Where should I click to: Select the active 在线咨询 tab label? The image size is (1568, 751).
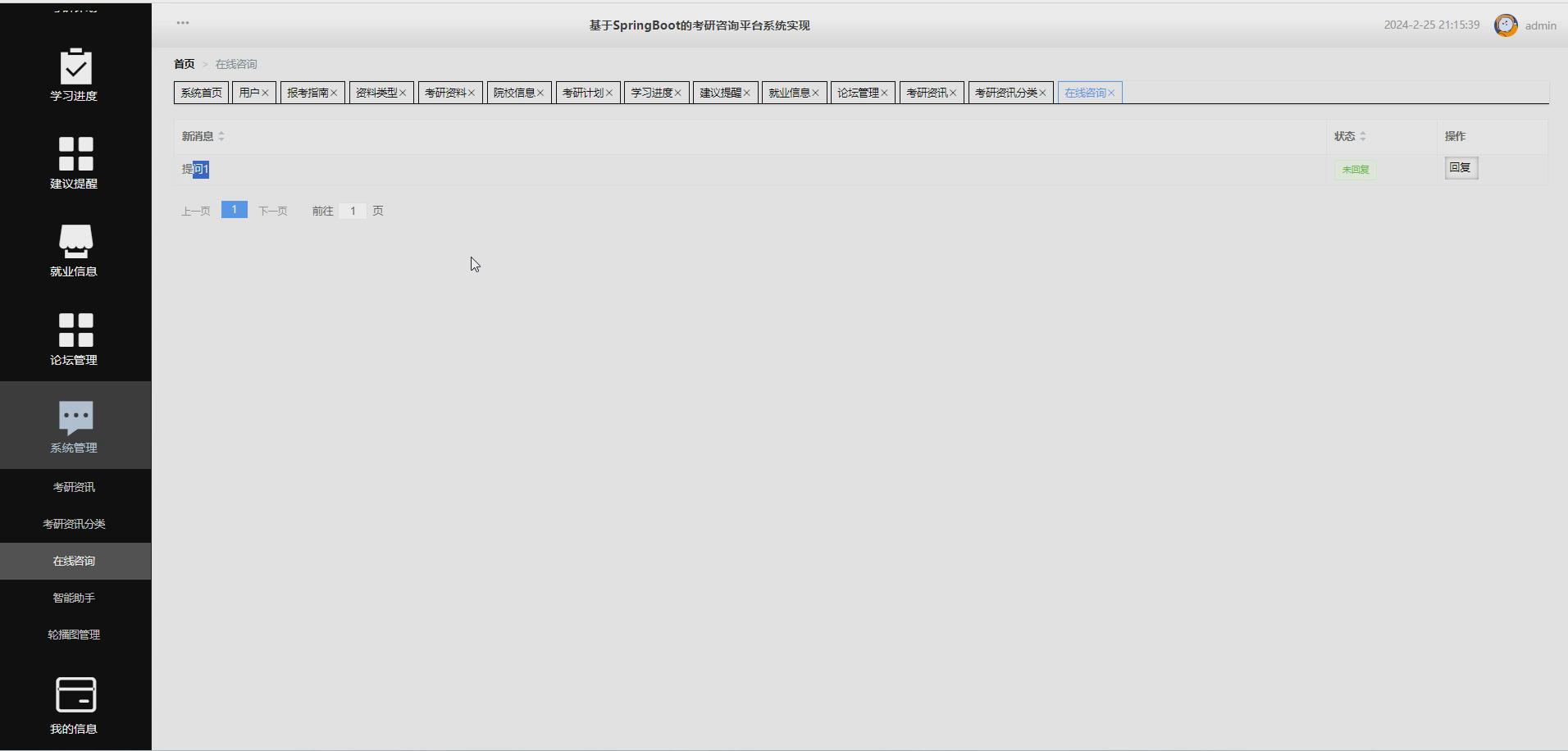[x=1086, y=93]
